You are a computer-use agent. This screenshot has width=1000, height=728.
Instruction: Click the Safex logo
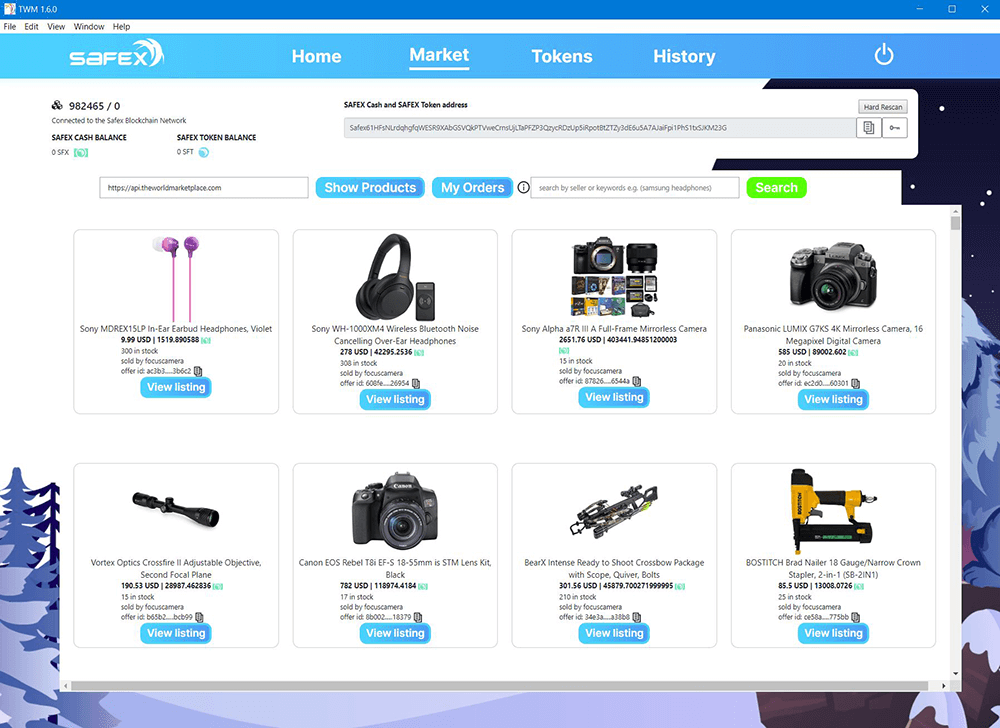pos(117,55)
